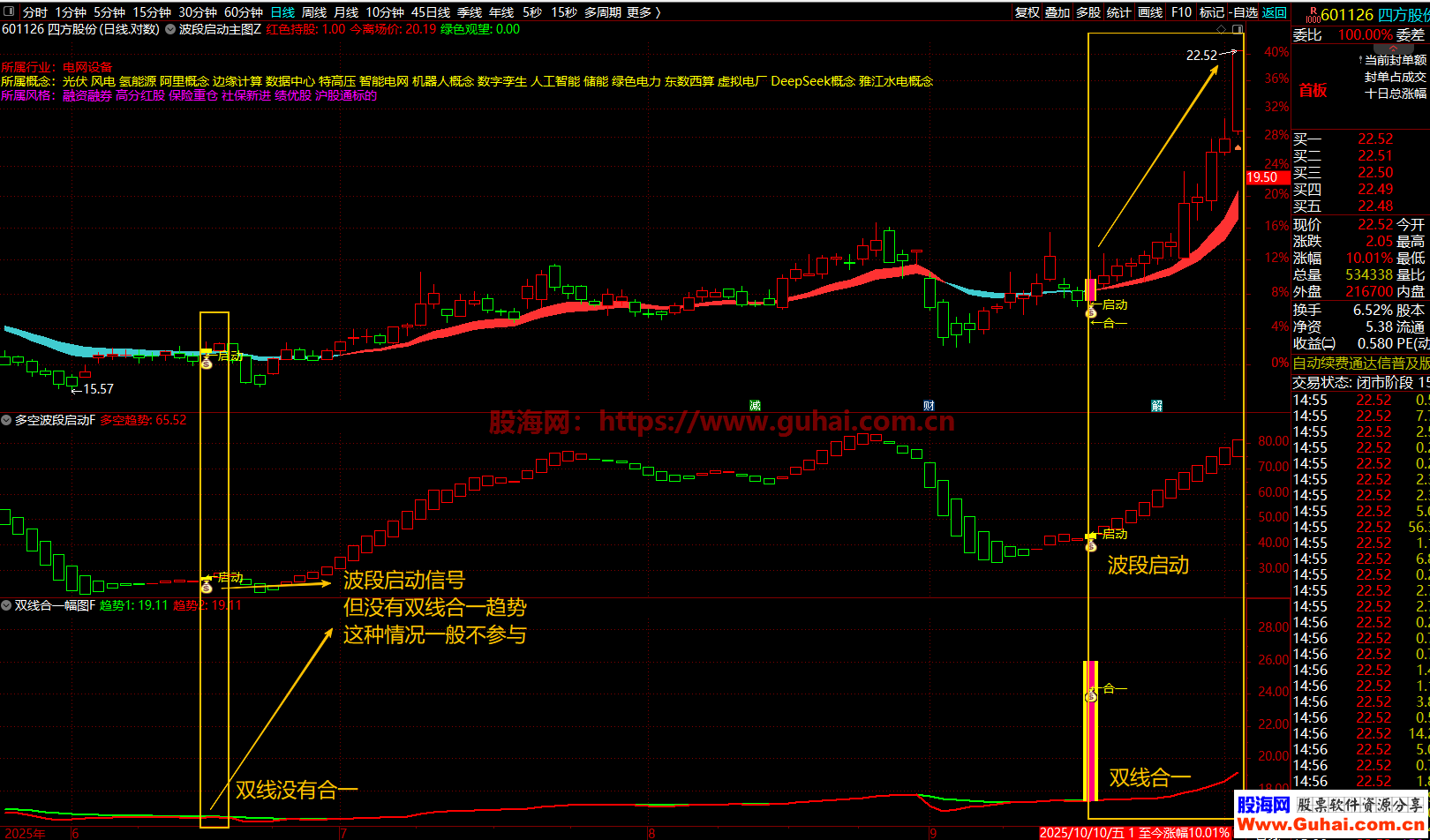Click the 减 info marker below the chart
Image resolution: width=1430 pixels, height=840 pixels.
point(755,406)
